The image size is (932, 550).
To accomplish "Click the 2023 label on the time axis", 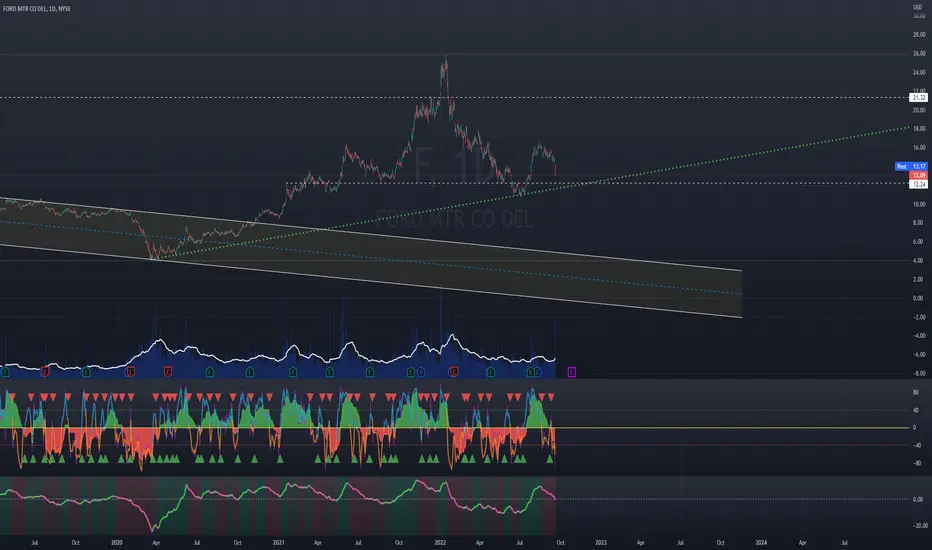I will coord(601,543).
